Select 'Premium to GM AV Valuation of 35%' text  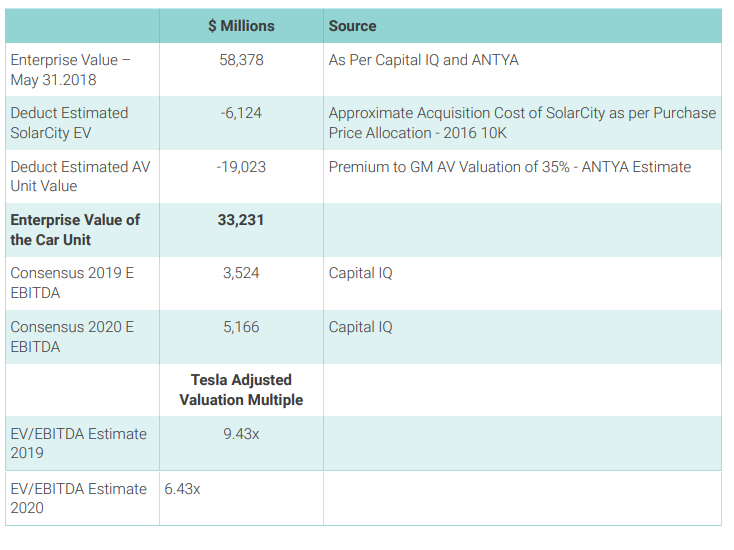pos(449,167)
